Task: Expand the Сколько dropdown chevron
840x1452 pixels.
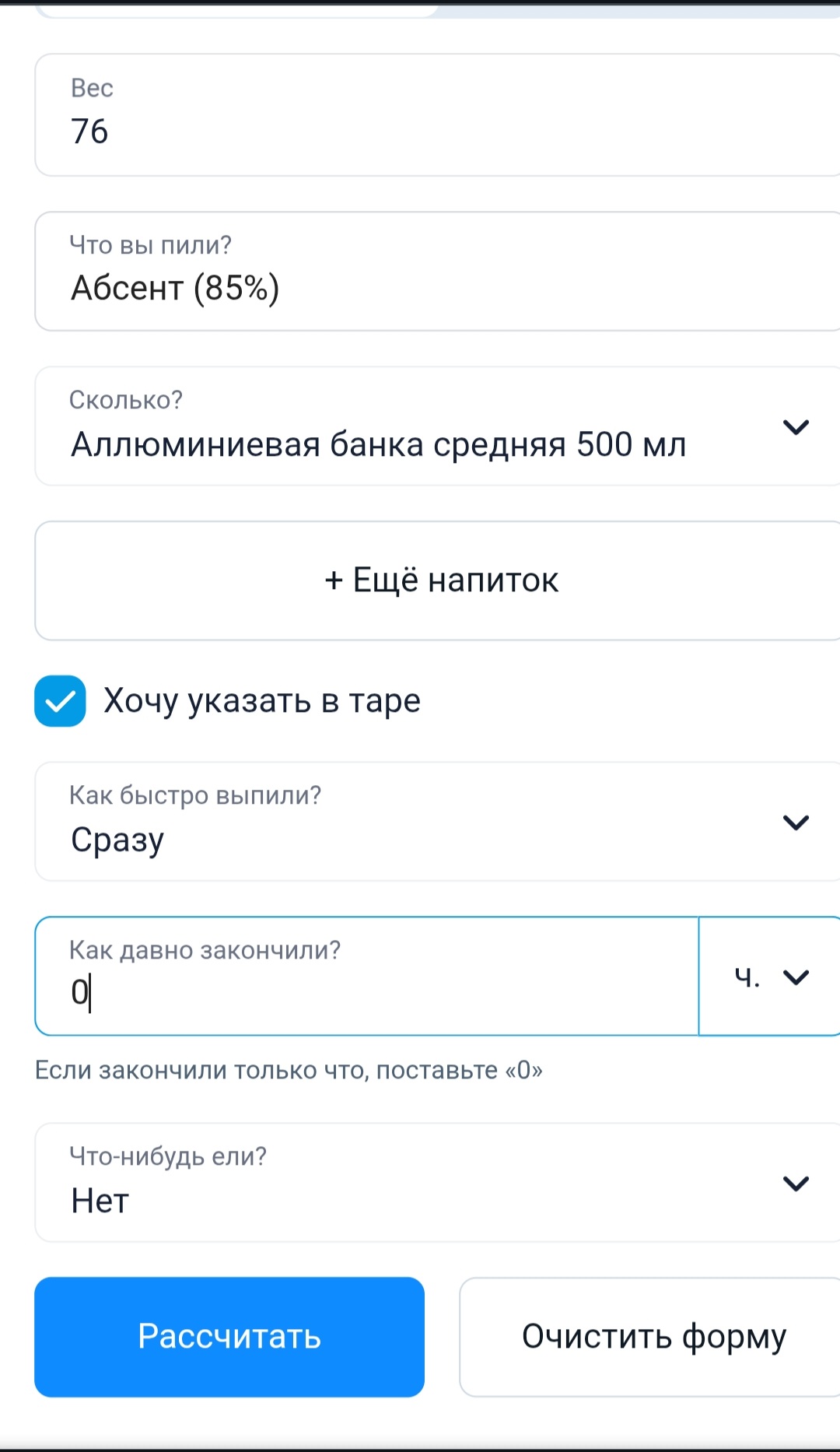Action: coord(796,427)
